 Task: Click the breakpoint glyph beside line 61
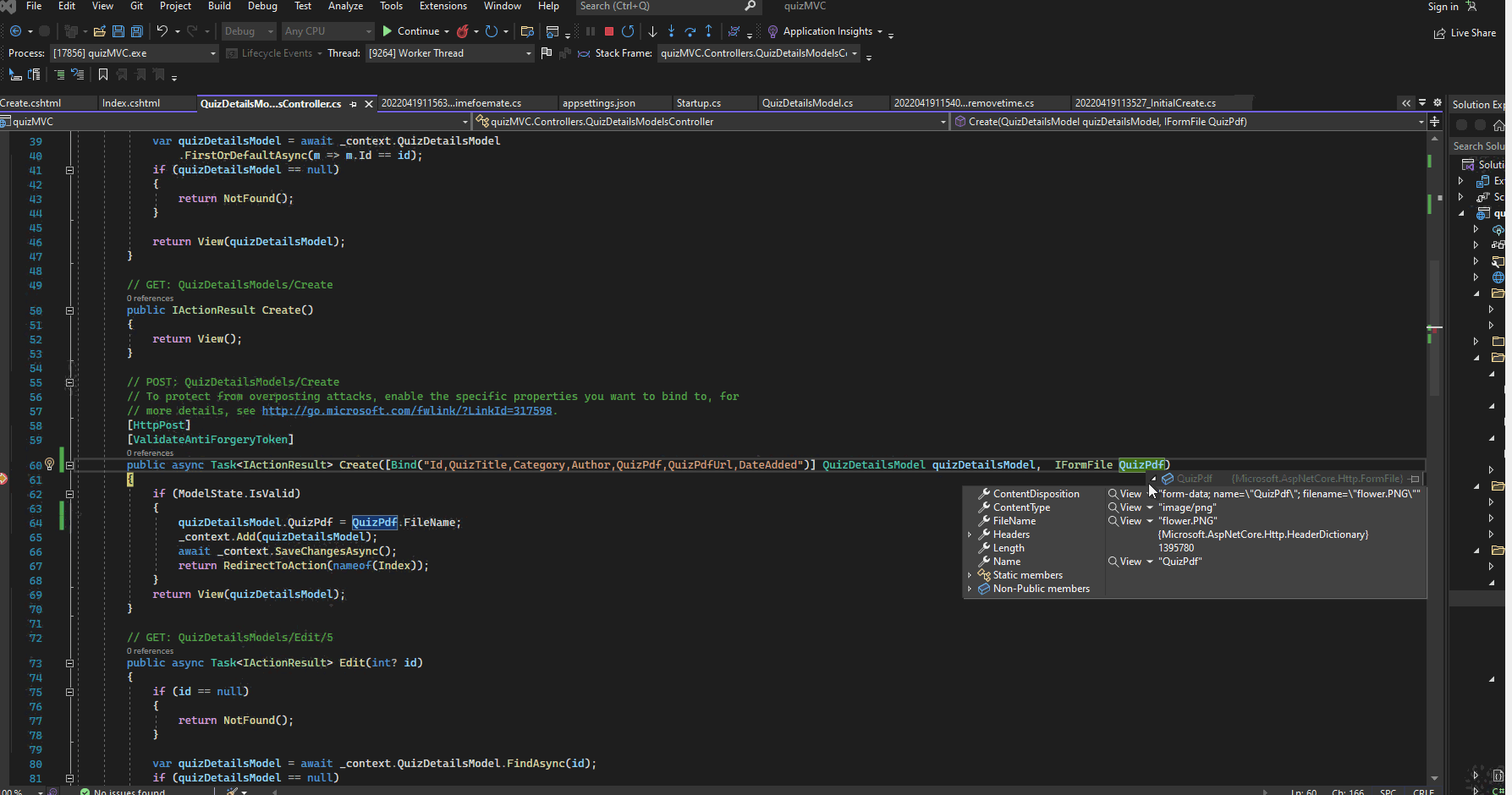click(3, 479)
